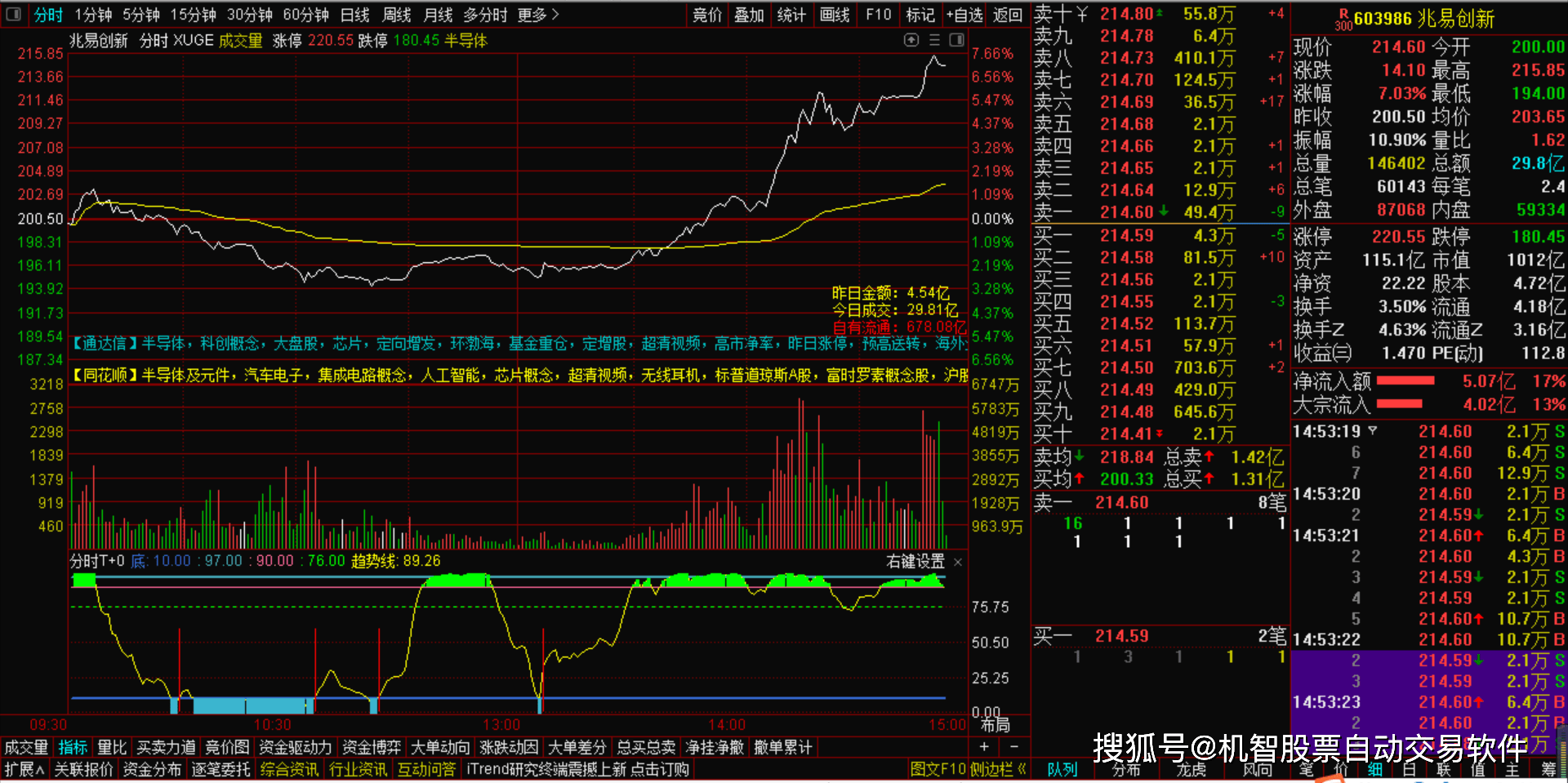Click the R300 margin trading badge
1568x783 pixels.
(1343, 20)
